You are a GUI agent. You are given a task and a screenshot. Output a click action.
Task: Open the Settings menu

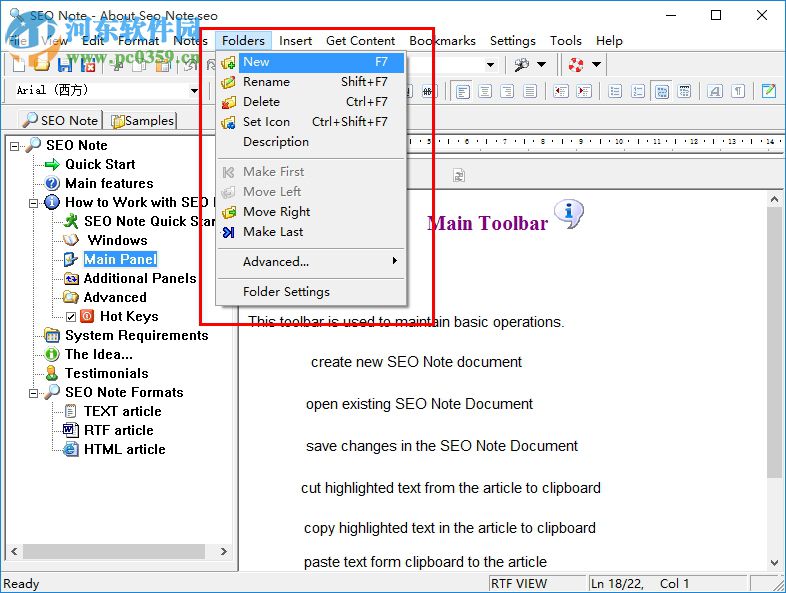point(513,41)
